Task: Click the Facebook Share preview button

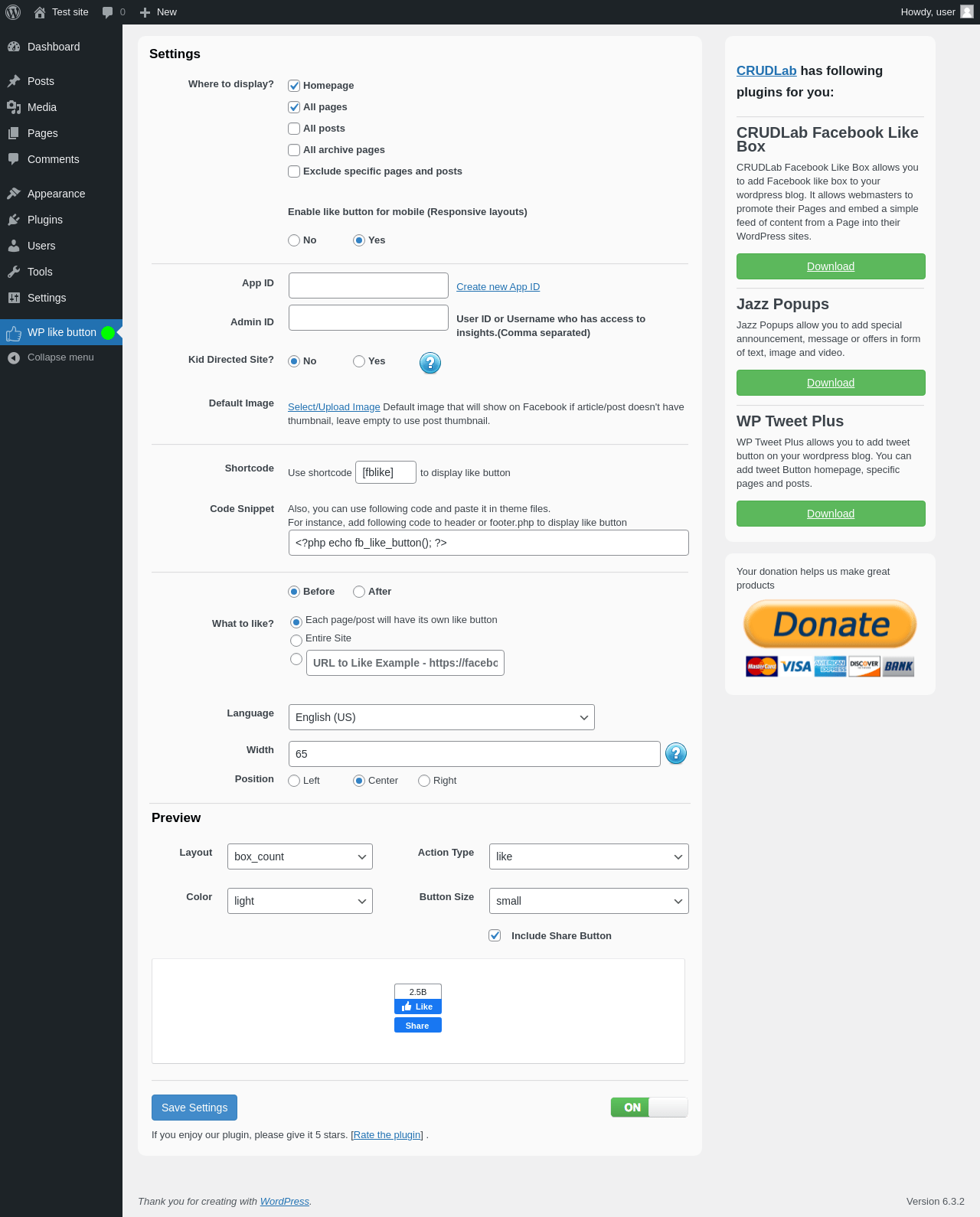Action: 418,1026
